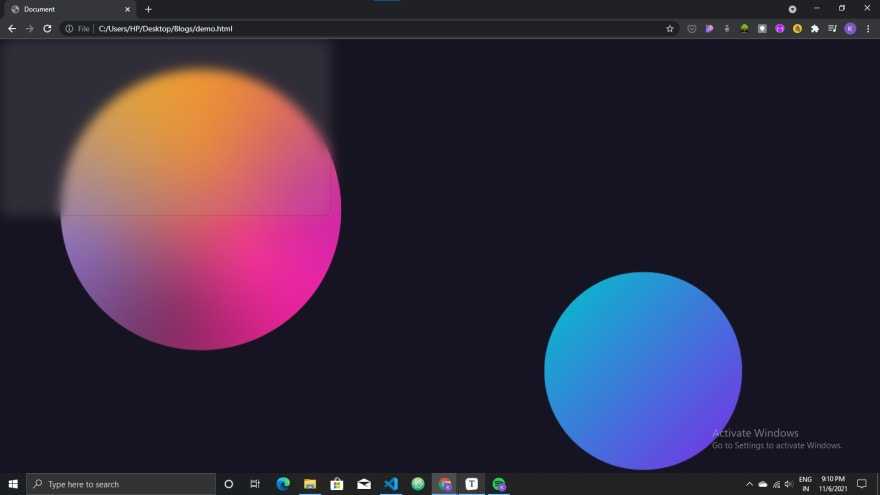Open the tab search dropdown in title bar
The image size is (880, 495).
click(x=792, y=9)
